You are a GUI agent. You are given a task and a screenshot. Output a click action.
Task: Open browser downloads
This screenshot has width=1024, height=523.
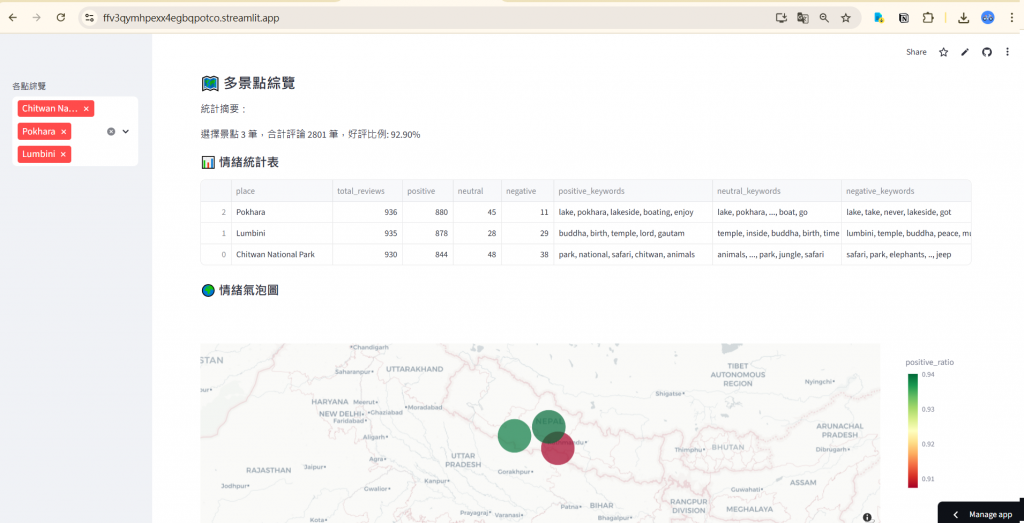(963, 18)
